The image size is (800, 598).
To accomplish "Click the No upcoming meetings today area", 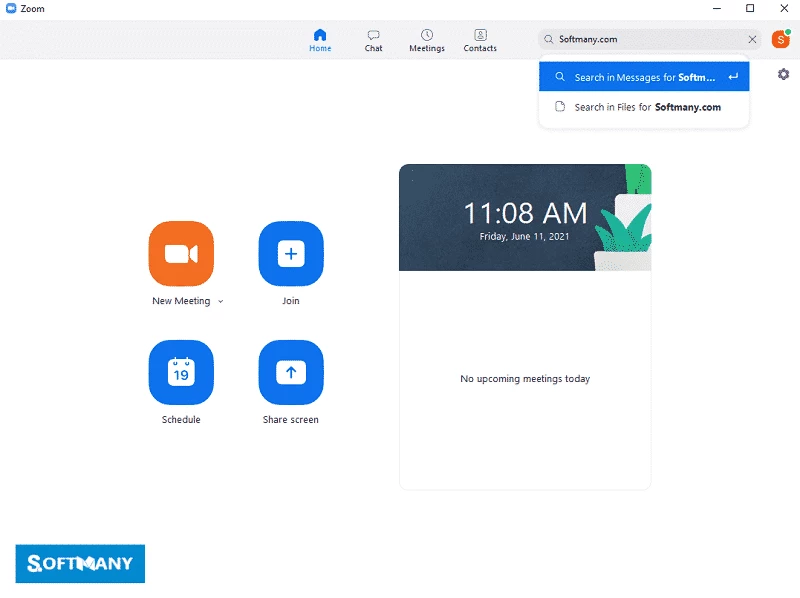I will [x=525, y=379].
